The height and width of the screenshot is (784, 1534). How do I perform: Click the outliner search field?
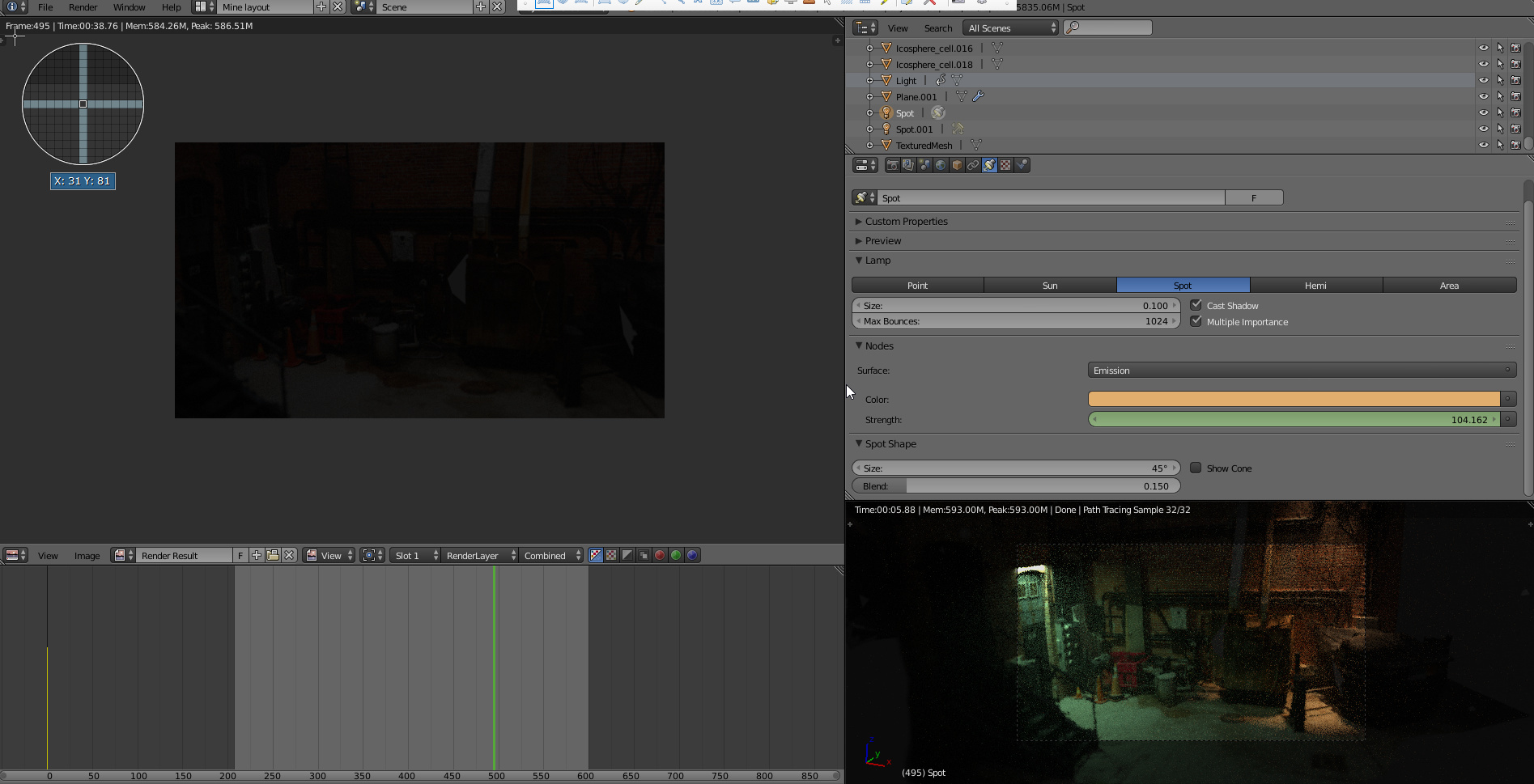point(1107,28)
